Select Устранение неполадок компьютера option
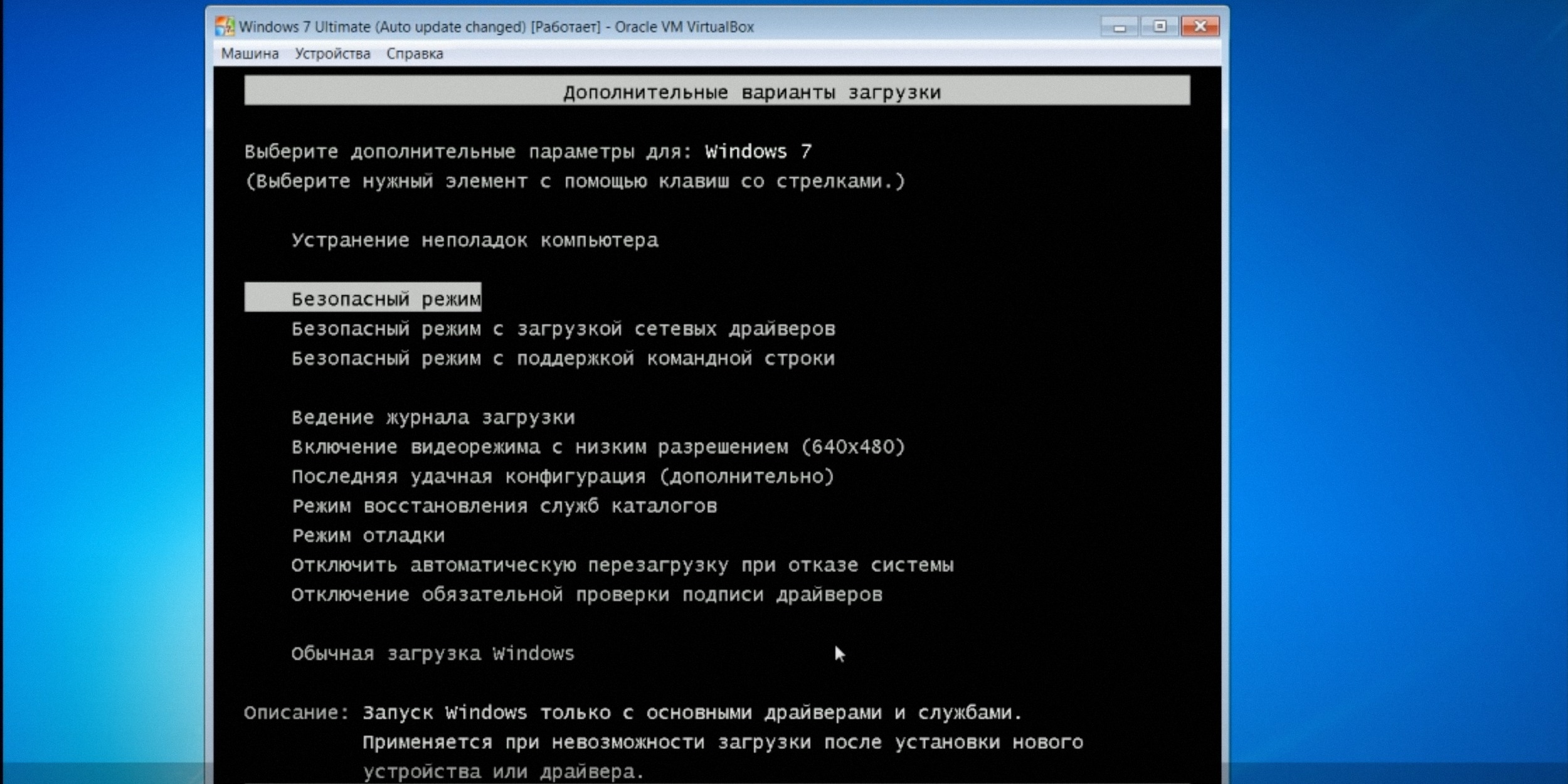This screenshot has height=784, width=1568. pyautogui.click(x=475, y=240)
